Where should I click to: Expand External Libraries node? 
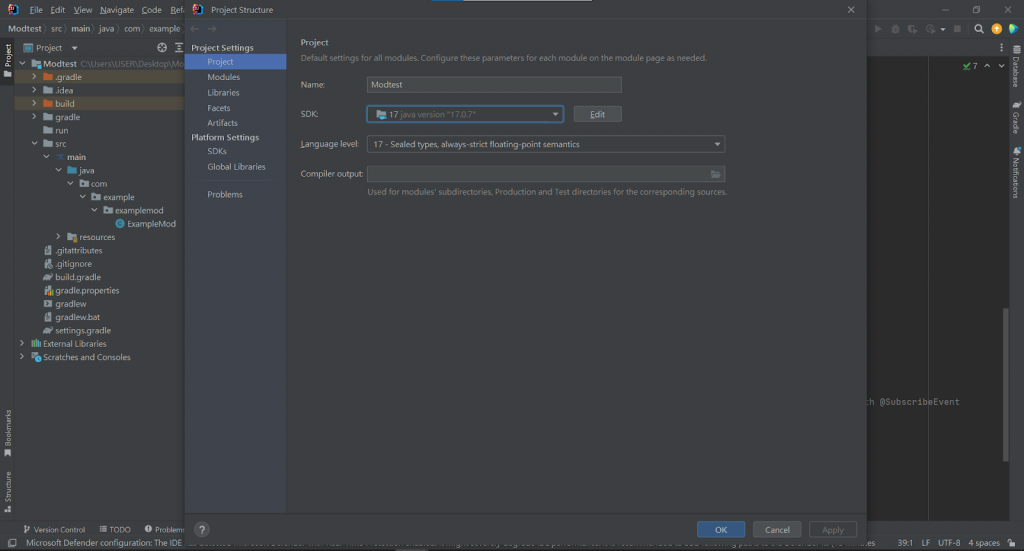(22, 343)
